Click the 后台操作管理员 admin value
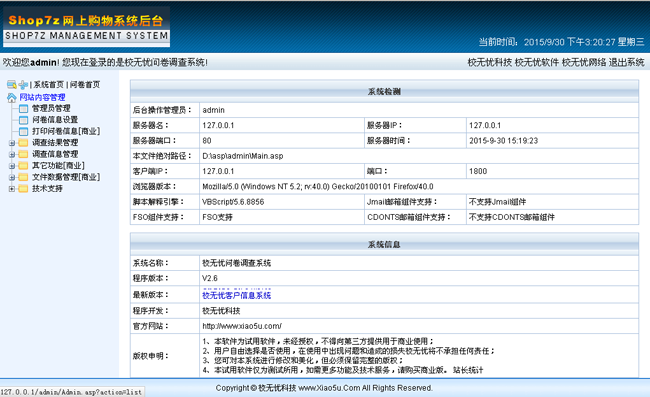The image size is (650, 397). coord(213,110)
